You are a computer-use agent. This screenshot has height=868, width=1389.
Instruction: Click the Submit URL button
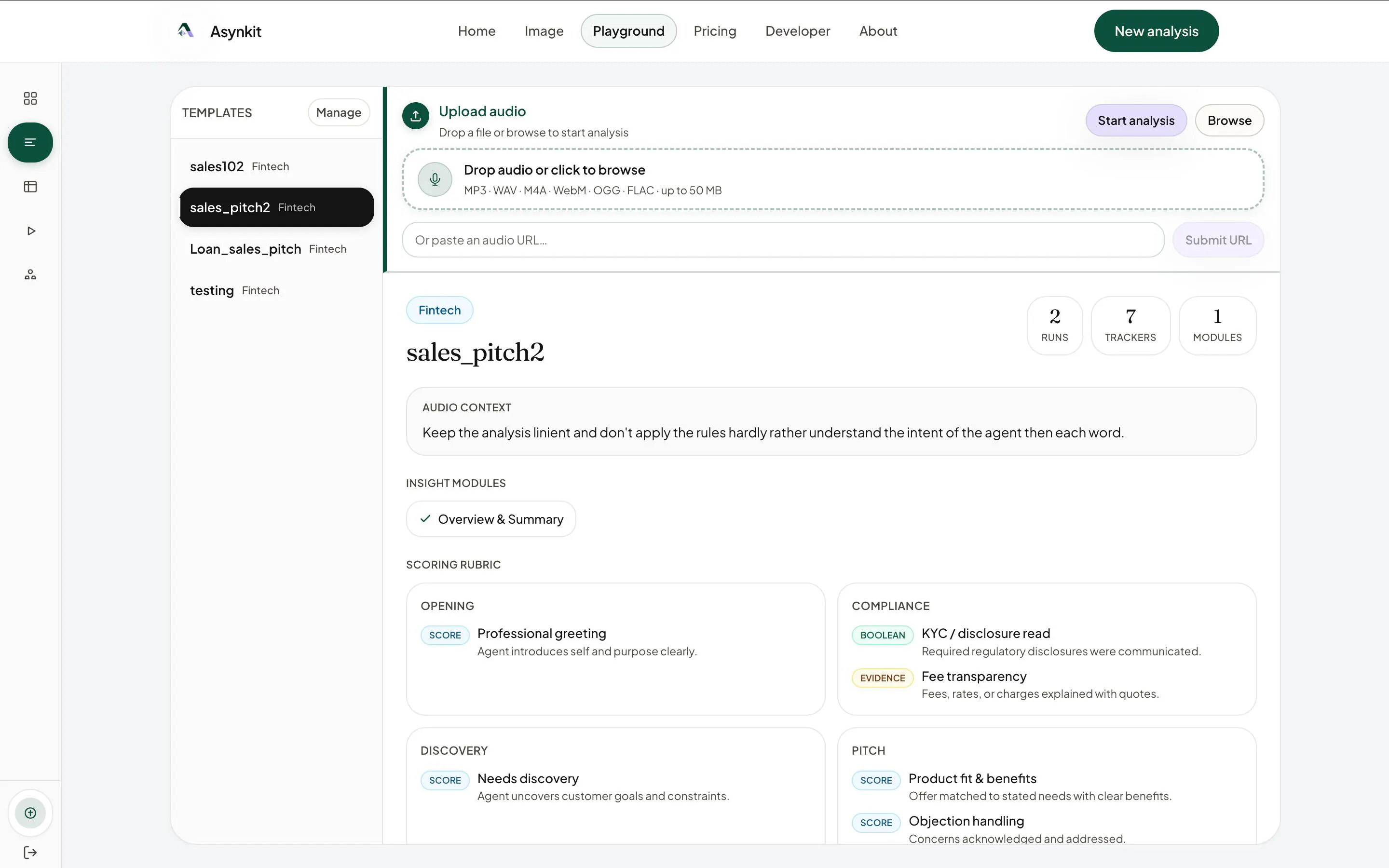pos(1218,240)
